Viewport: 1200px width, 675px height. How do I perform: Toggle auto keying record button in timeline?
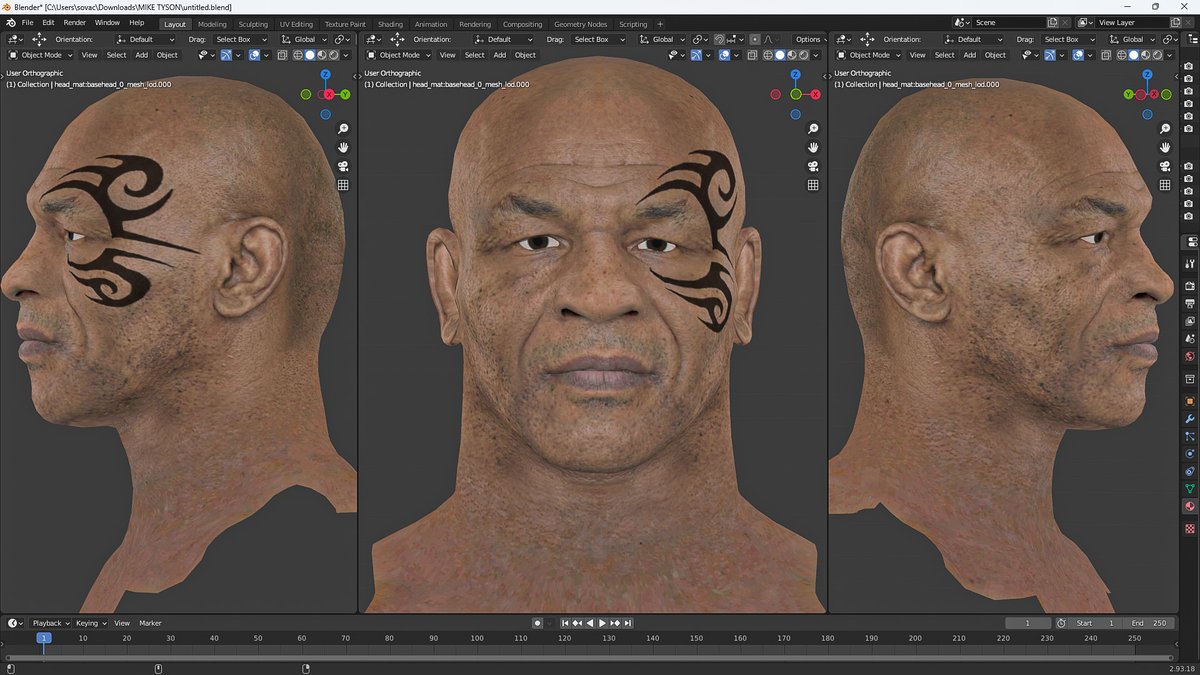pyautogui.click(x=537, y=623)
